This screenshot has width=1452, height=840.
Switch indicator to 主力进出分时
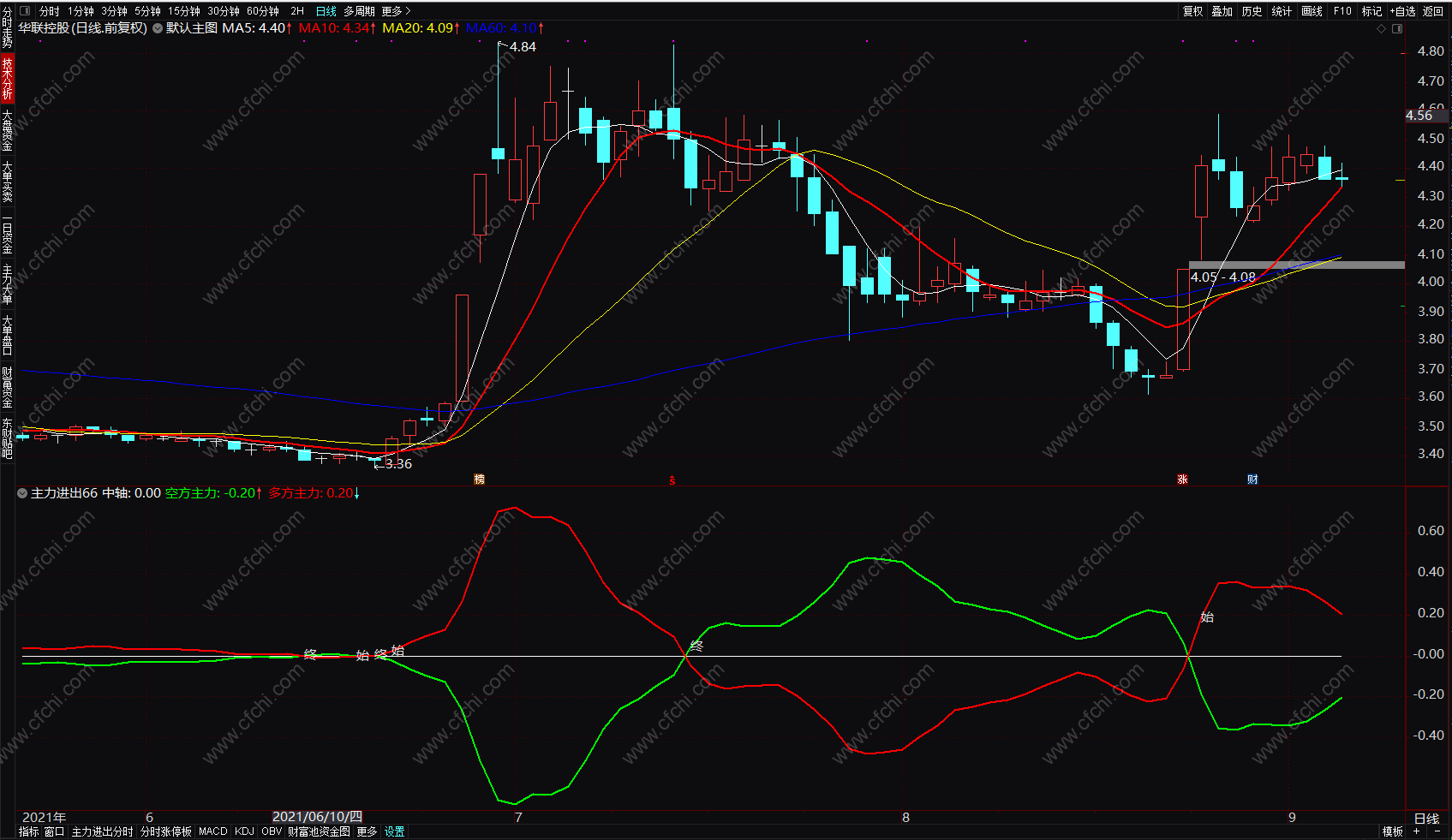102,831
